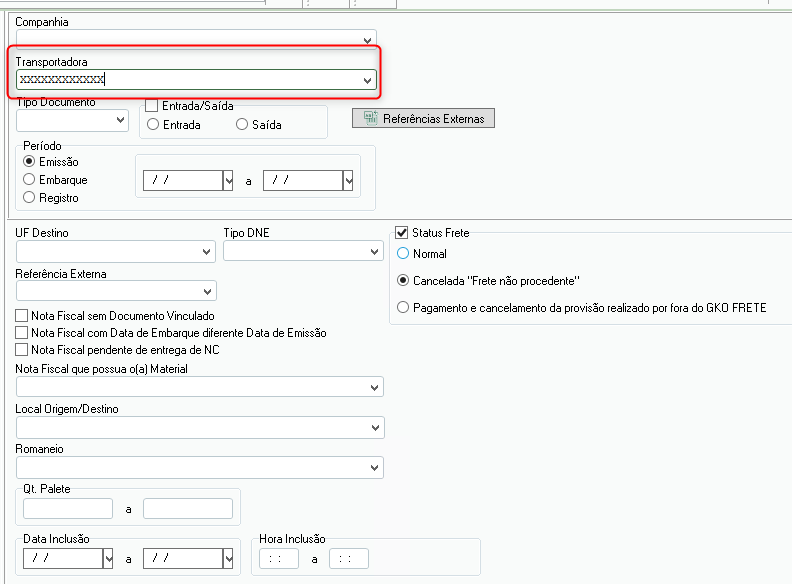
Task: Click the icon on Referências Externas button
Action: click(370, 118)
